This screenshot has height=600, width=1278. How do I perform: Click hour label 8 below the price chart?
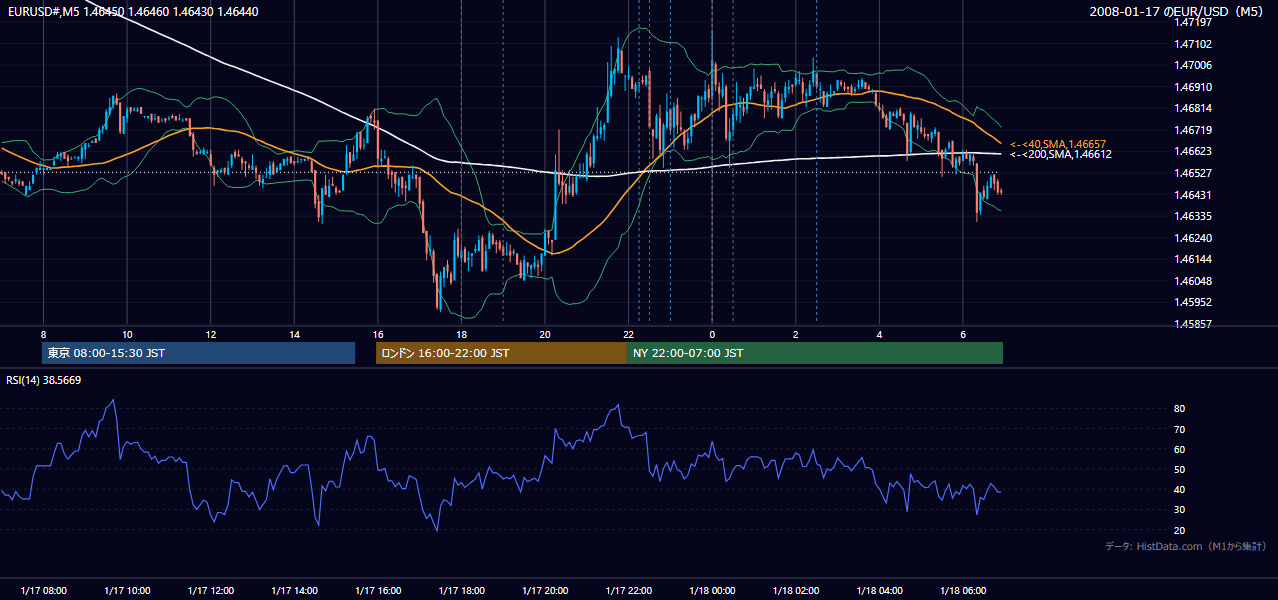[43, 333]
